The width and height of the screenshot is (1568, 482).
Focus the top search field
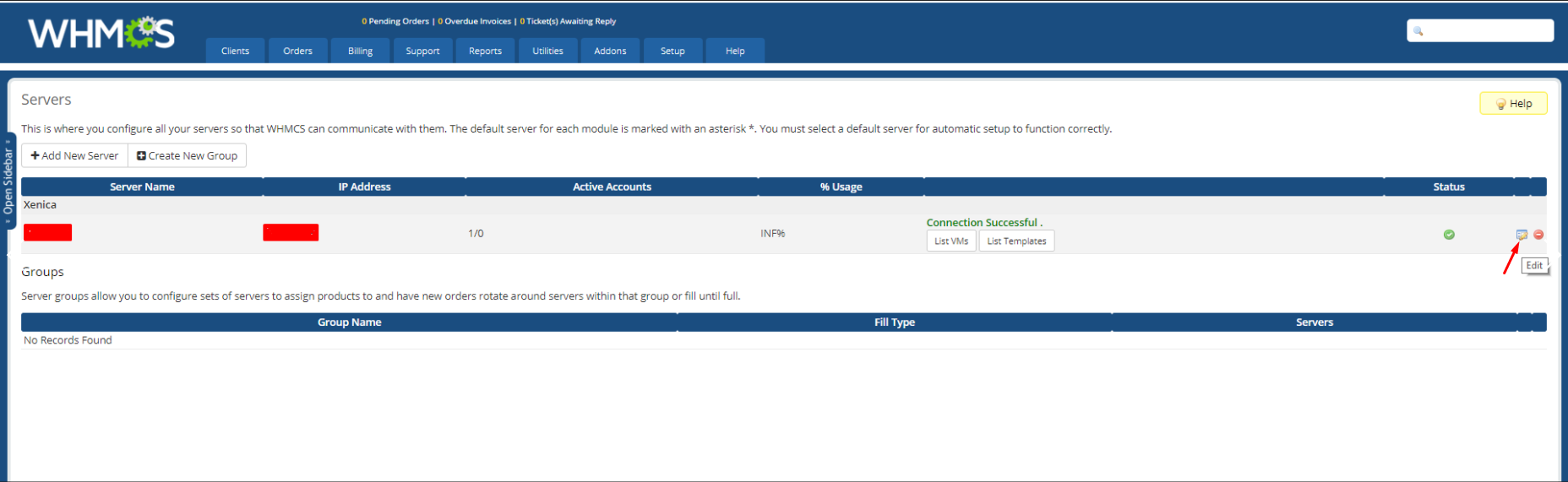(1480, 31)
